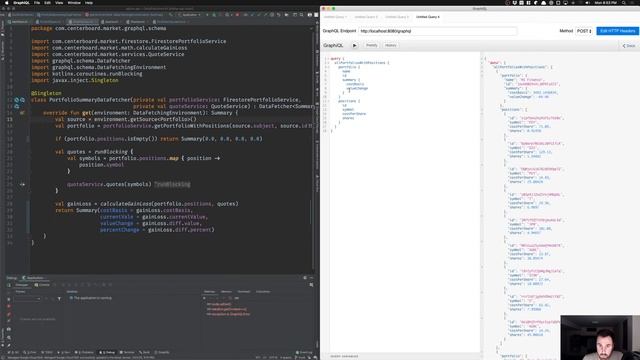Click the red Stop icon in Debug sidebar

(9, 307)
